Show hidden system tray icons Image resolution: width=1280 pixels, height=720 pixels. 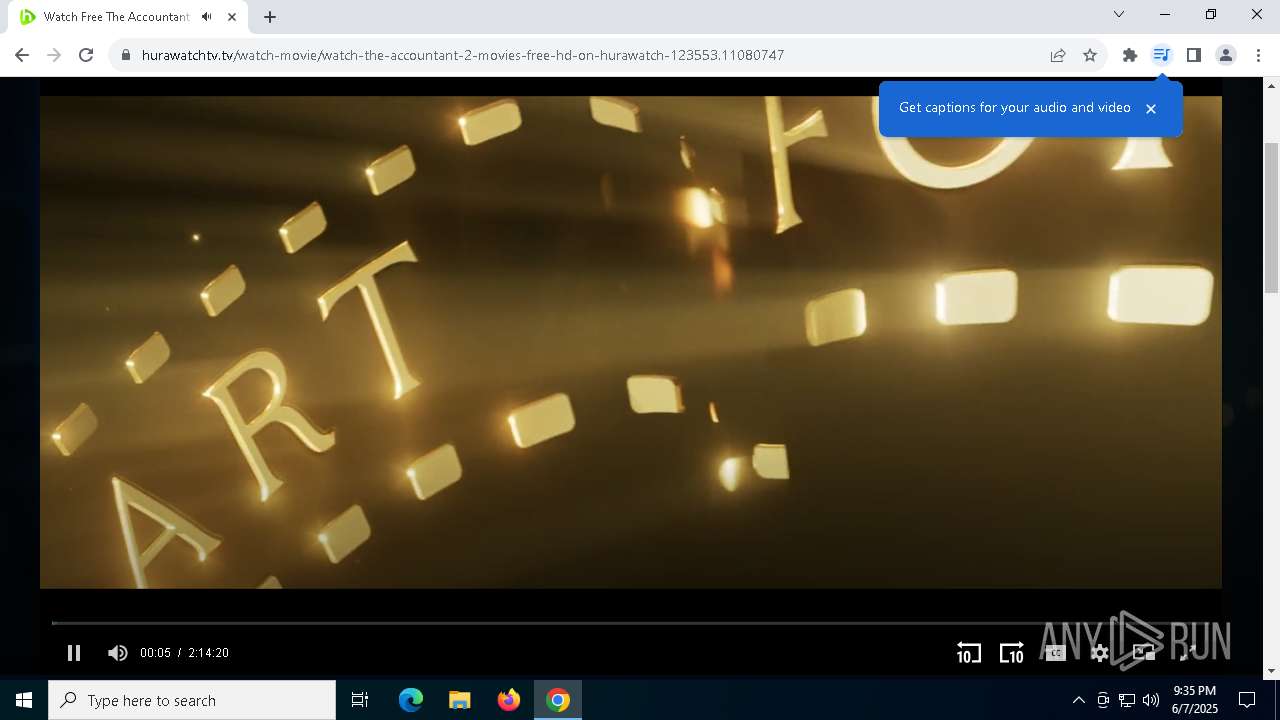(1078, 700)
